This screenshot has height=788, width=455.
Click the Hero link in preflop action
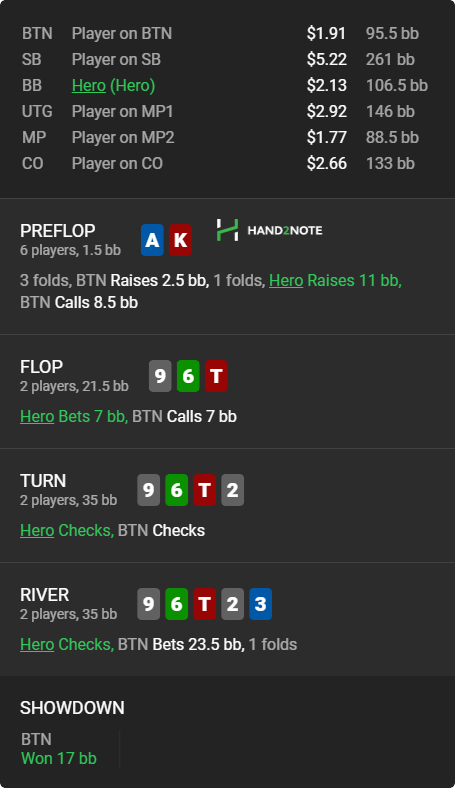click(286, 280)
